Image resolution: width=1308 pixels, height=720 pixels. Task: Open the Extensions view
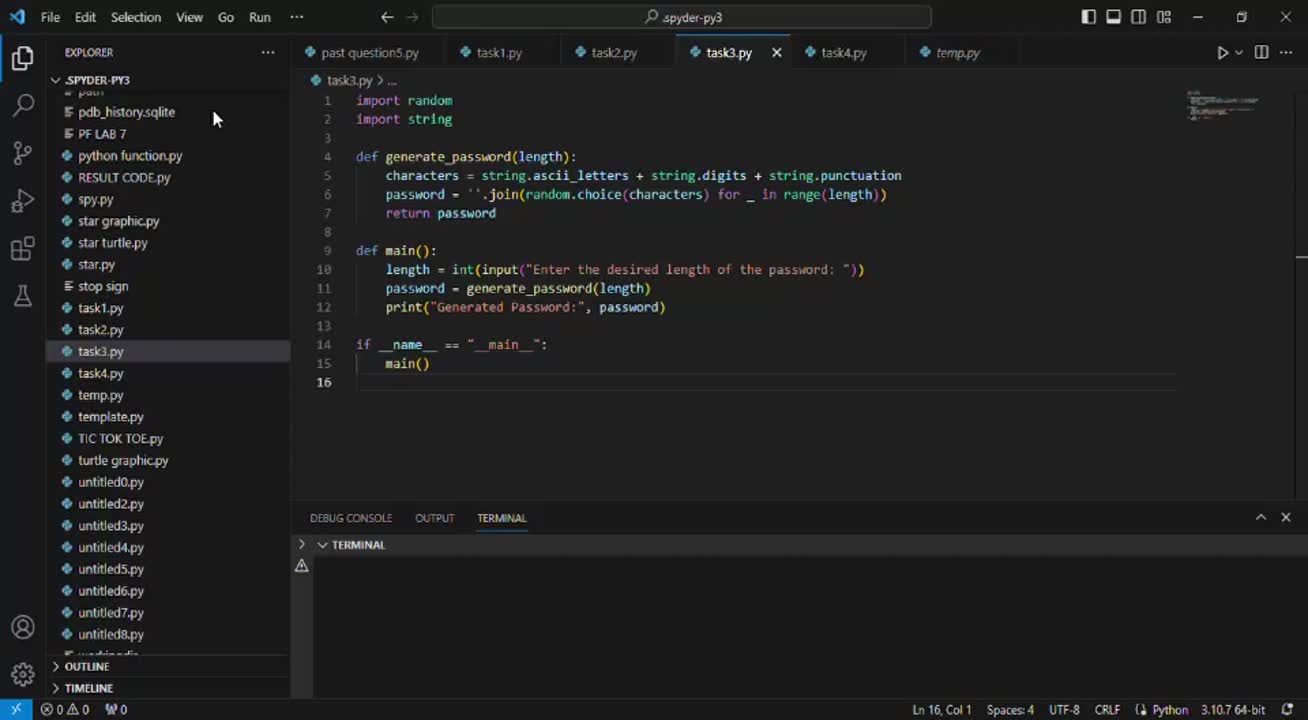coord(22,249)
